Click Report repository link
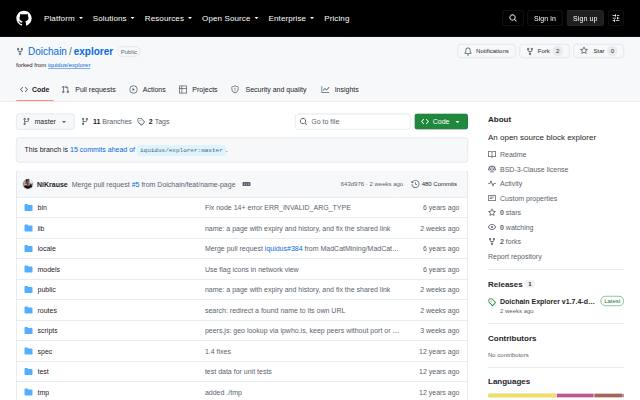The image size is (640, 400). [515, 256]
